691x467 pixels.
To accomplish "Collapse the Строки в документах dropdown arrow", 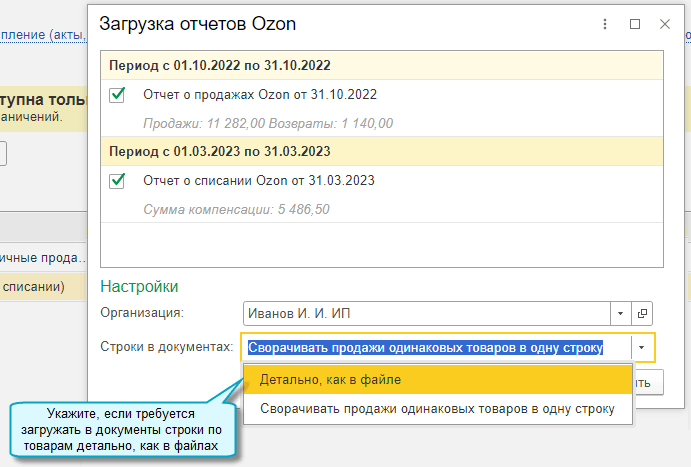I will pos(642,348).
